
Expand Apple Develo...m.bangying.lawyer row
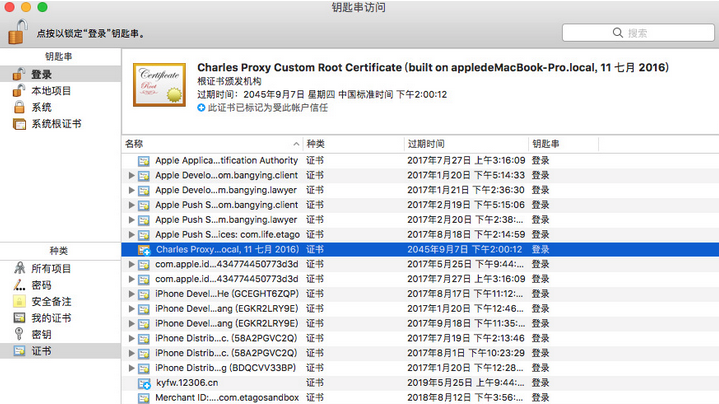click(x=131, y=190)
